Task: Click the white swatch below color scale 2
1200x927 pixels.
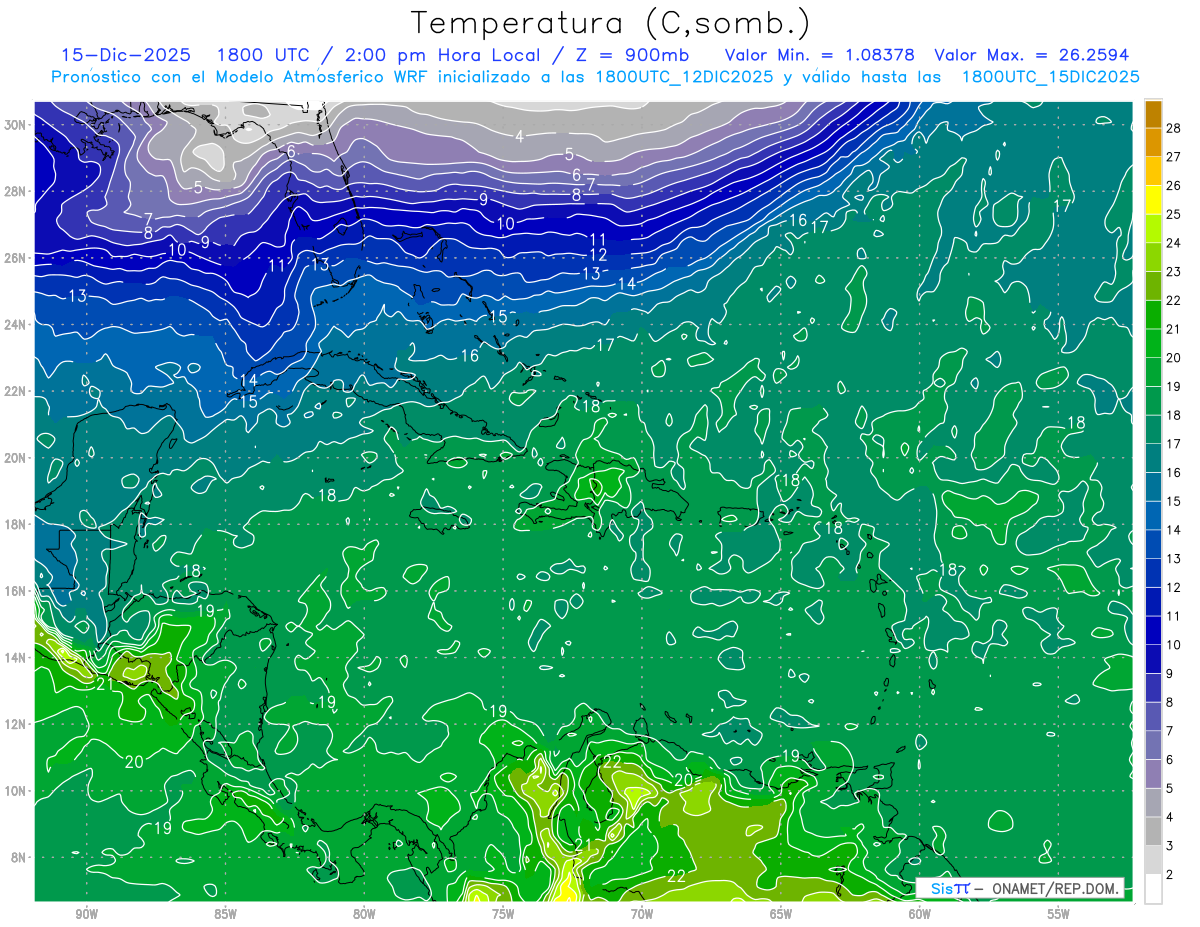Action: tap(1153, 889)
